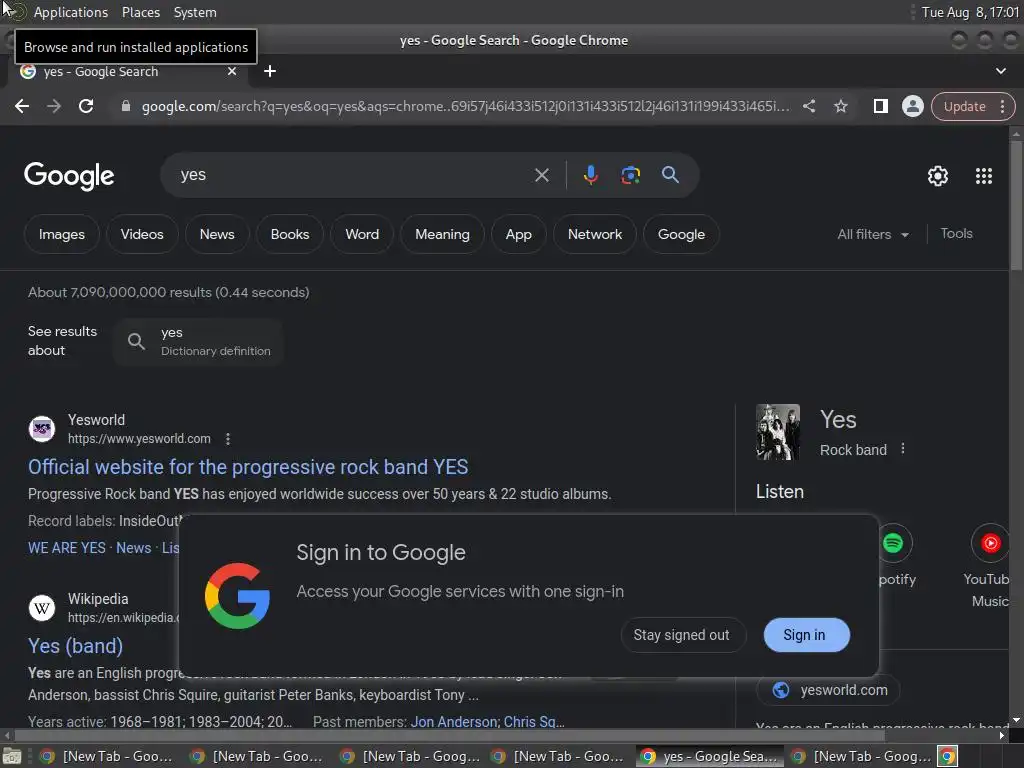Click the date and time clock
The image size is (1024, 768).
click(x=970, y=12)
